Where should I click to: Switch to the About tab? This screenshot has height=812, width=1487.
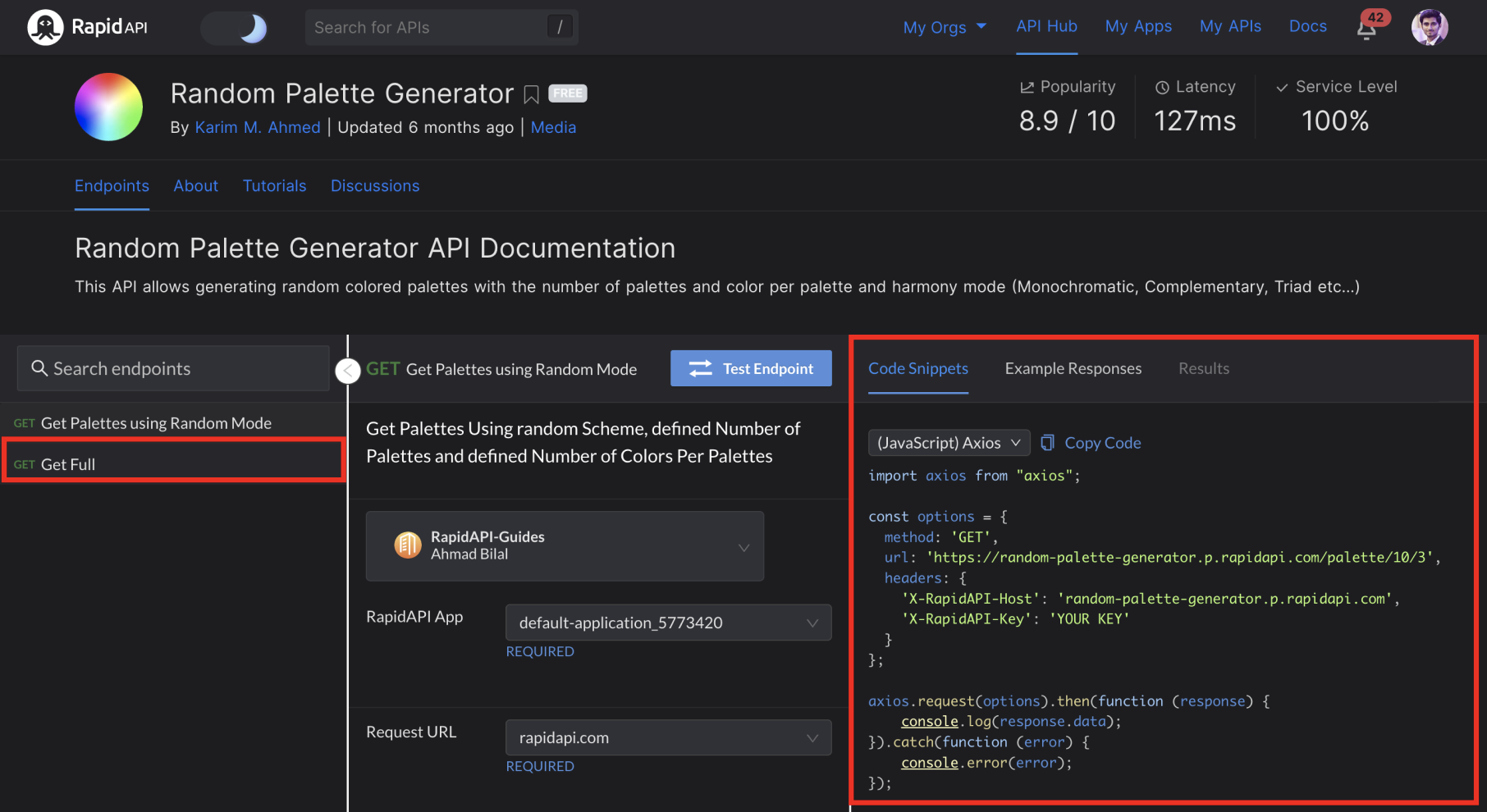pos(195,186)
